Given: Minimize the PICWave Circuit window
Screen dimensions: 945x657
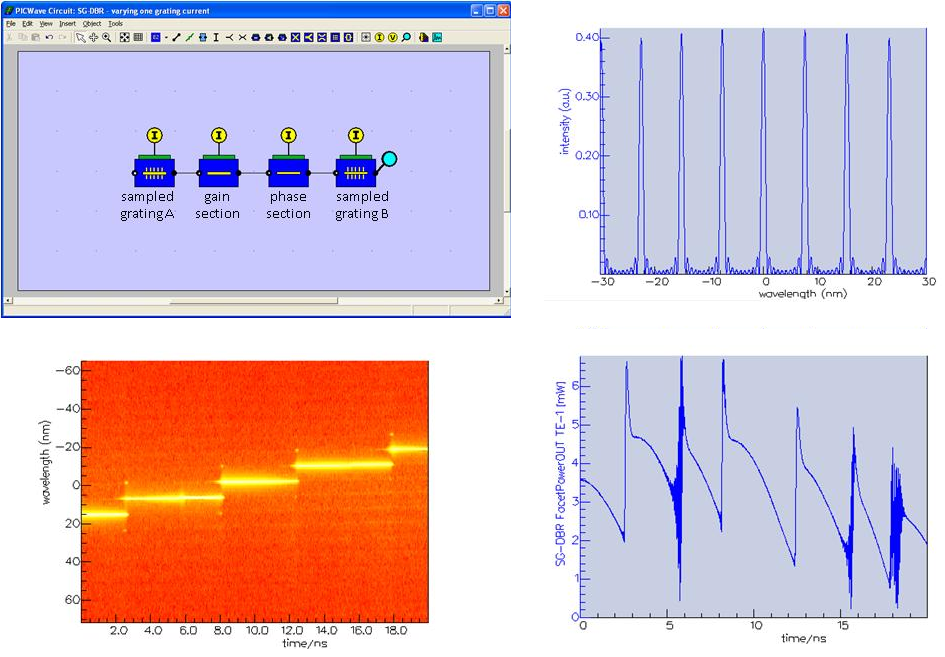Looking at the screenshot, I should point(477,11).
